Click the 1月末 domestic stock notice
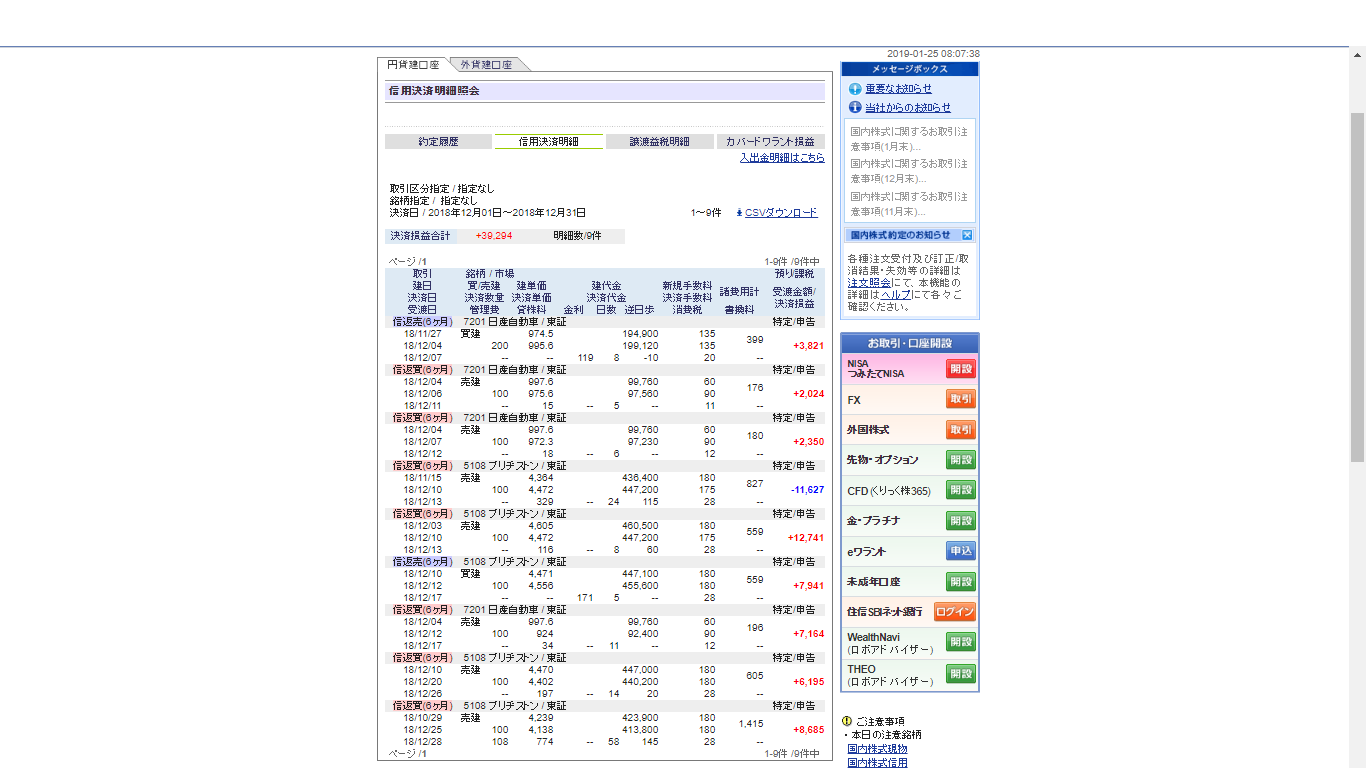This screenshot has height=768, width=1366. [x=909, y=139]
